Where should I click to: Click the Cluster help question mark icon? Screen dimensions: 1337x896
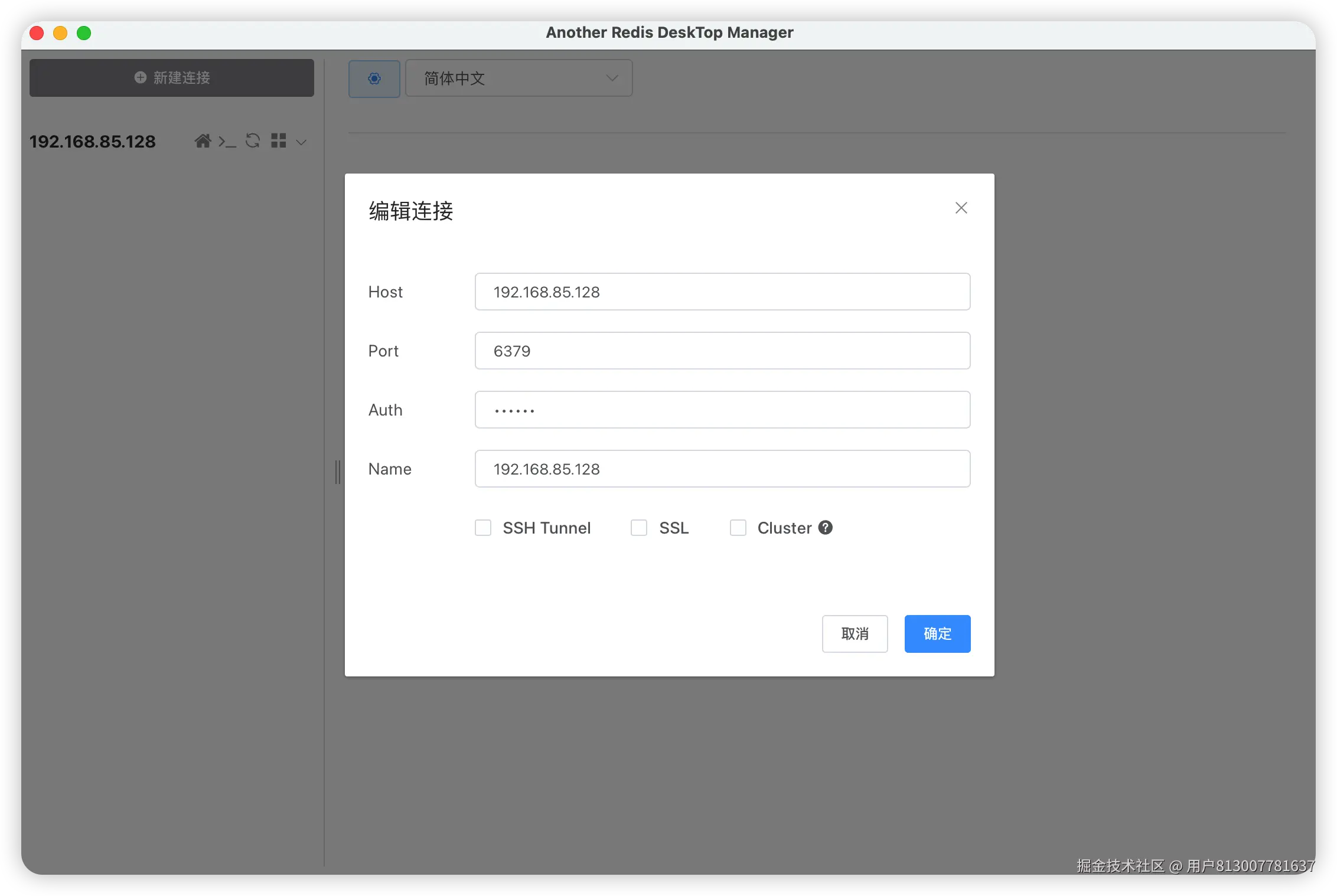click(826, 528)
